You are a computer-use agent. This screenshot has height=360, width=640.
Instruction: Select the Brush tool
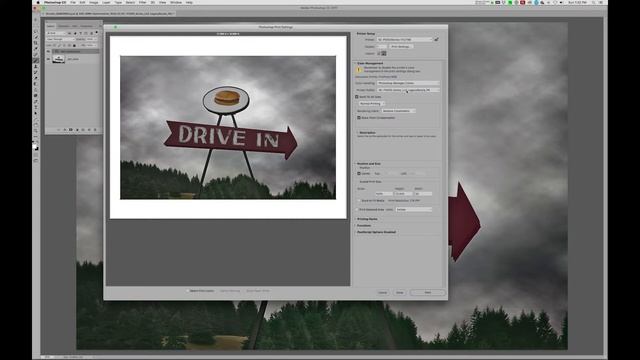coord(36,60)
